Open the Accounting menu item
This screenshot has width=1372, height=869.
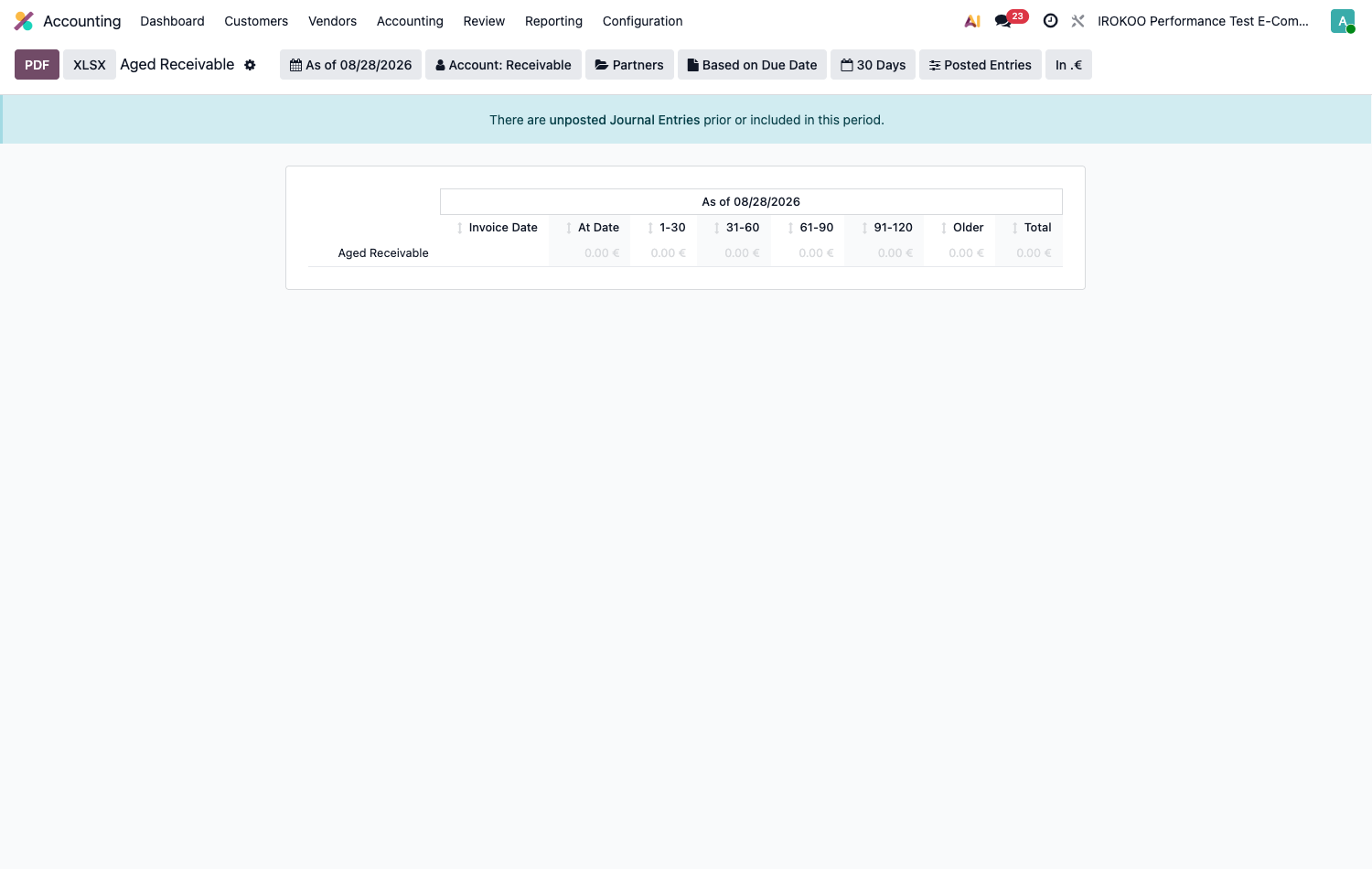410,21
